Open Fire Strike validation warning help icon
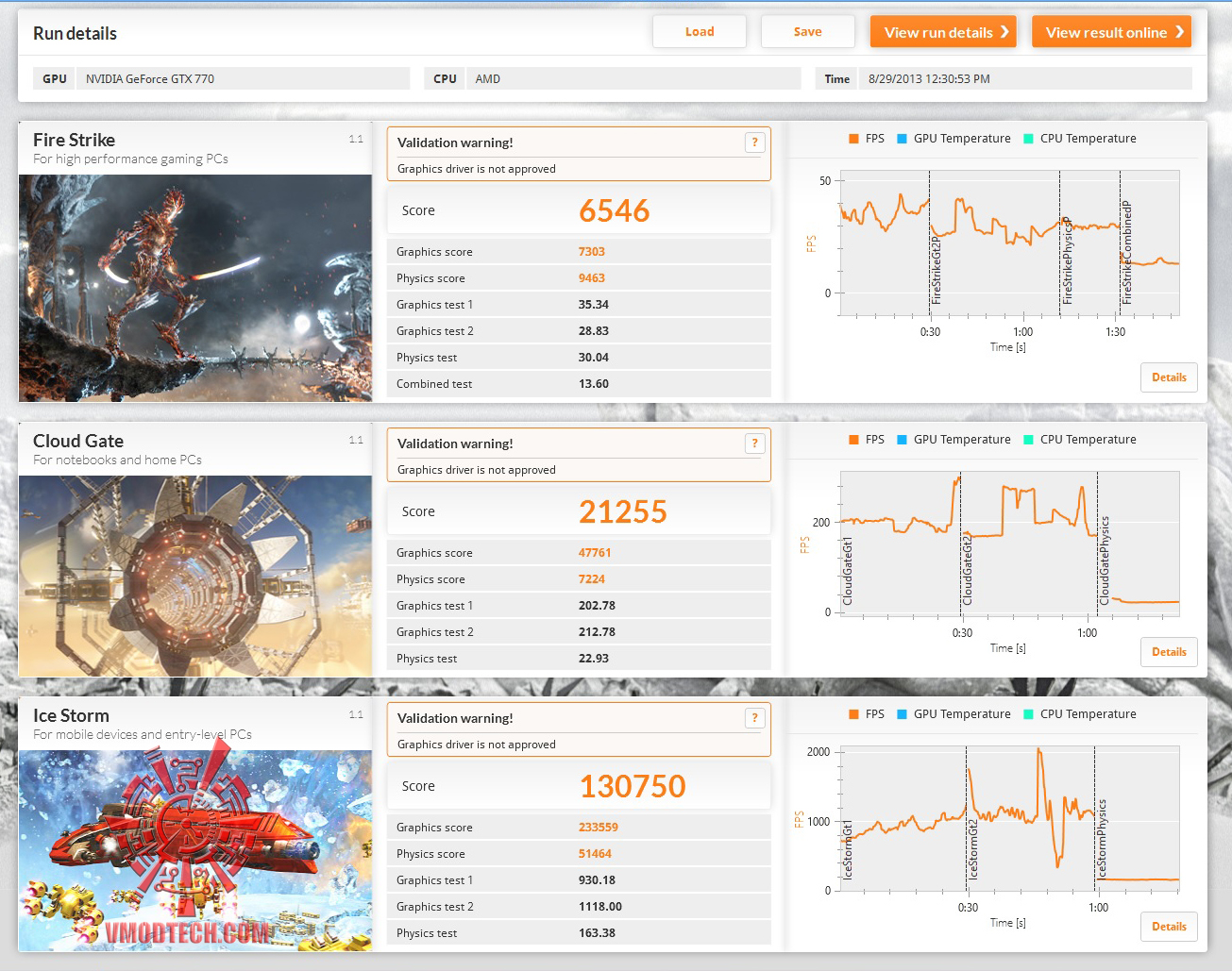 coord(754,142)
